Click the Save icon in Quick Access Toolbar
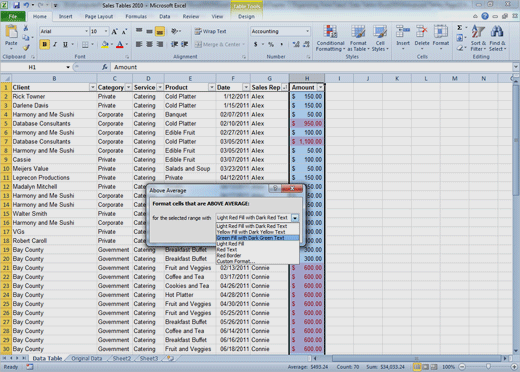Viewport: 520px width, 372px height. [x=16, y=5]
